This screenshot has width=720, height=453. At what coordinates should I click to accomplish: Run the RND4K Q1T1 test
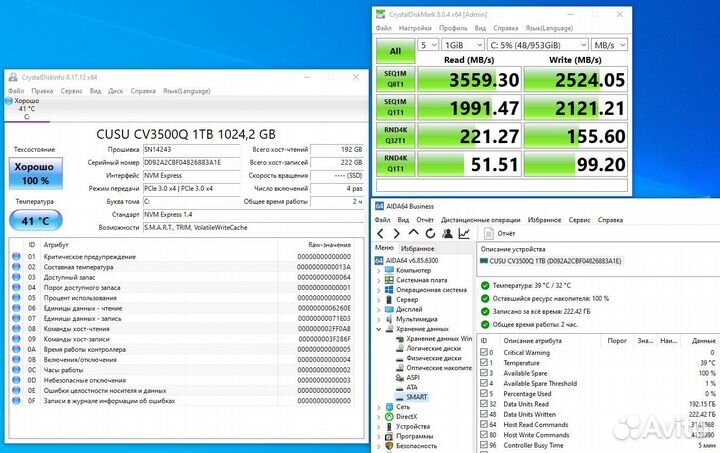coord(395,163)
